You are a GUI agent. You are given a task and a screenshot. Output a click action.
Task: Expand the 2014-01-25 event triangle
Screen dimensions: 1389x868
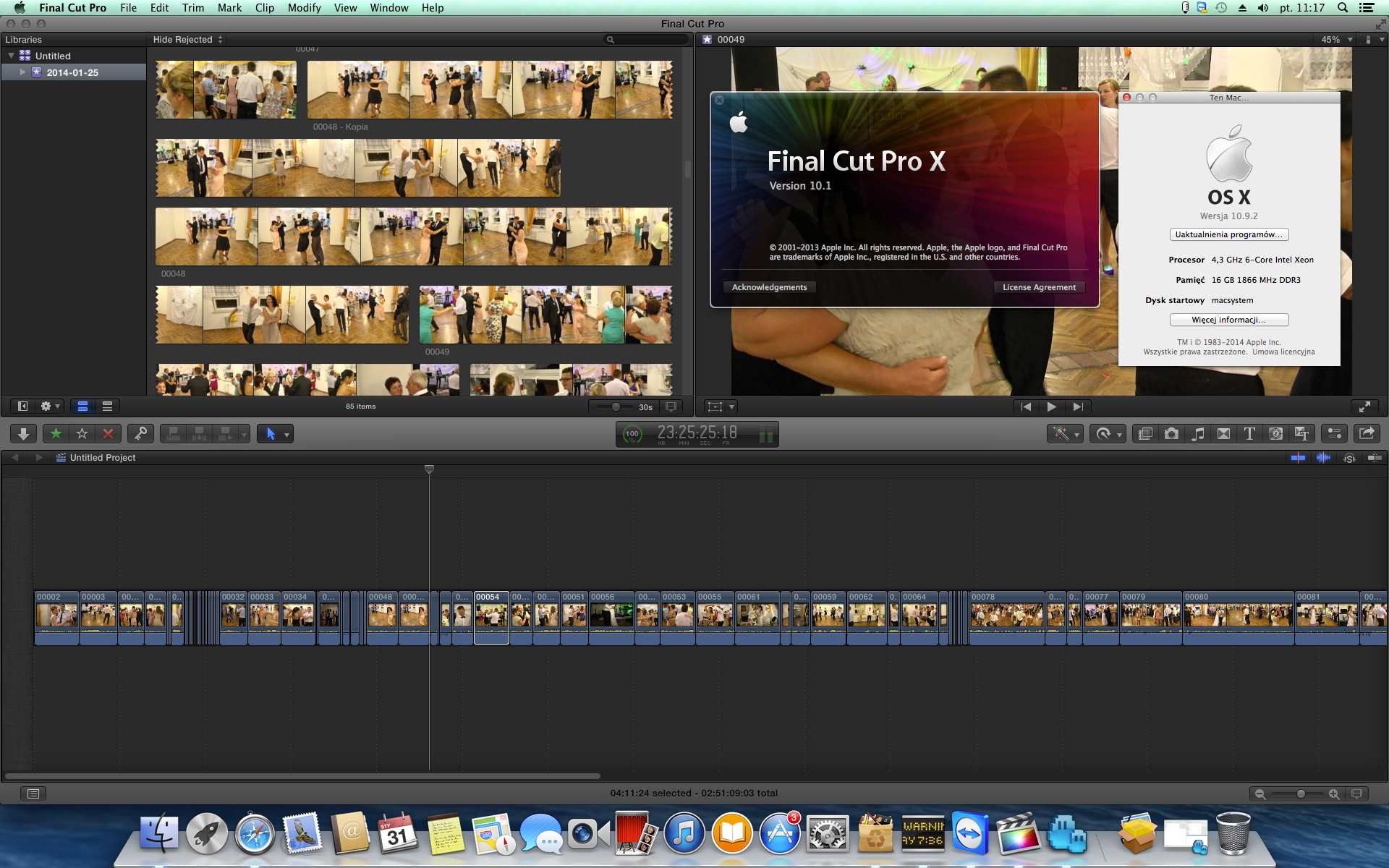tap(23, 72)
